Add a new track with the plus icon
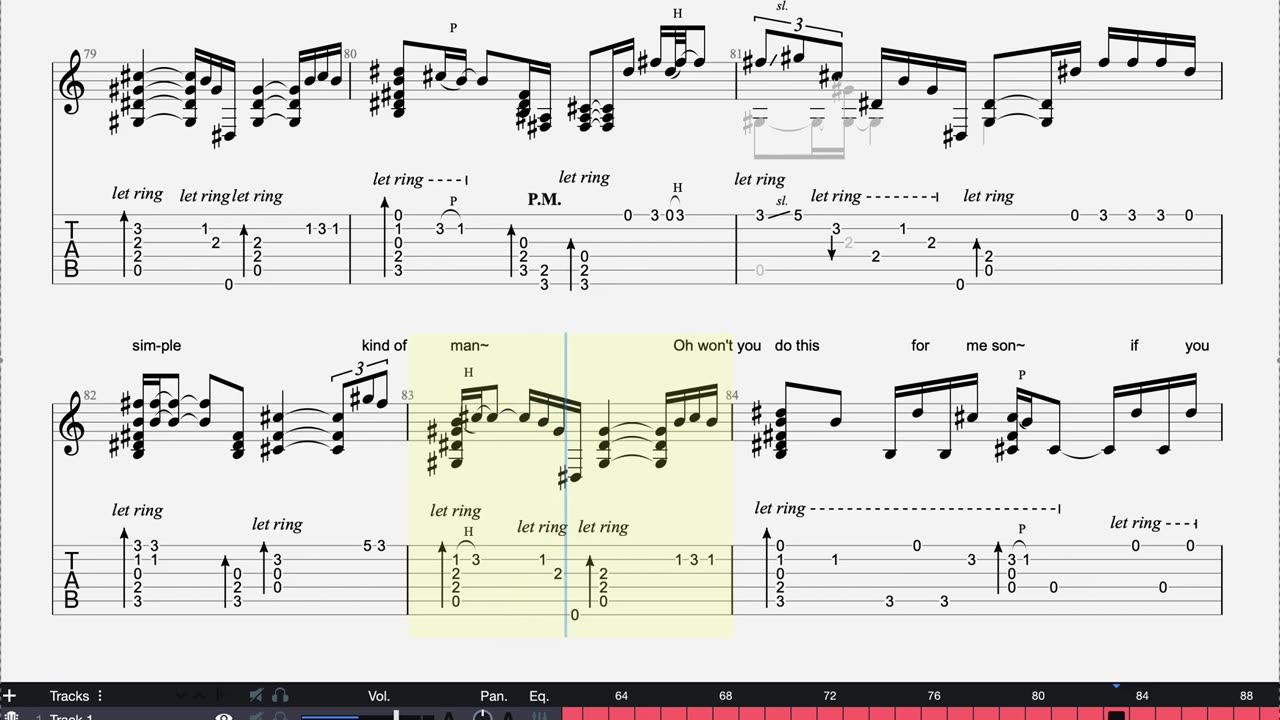The image size is (1280, 720). [9, 696]
